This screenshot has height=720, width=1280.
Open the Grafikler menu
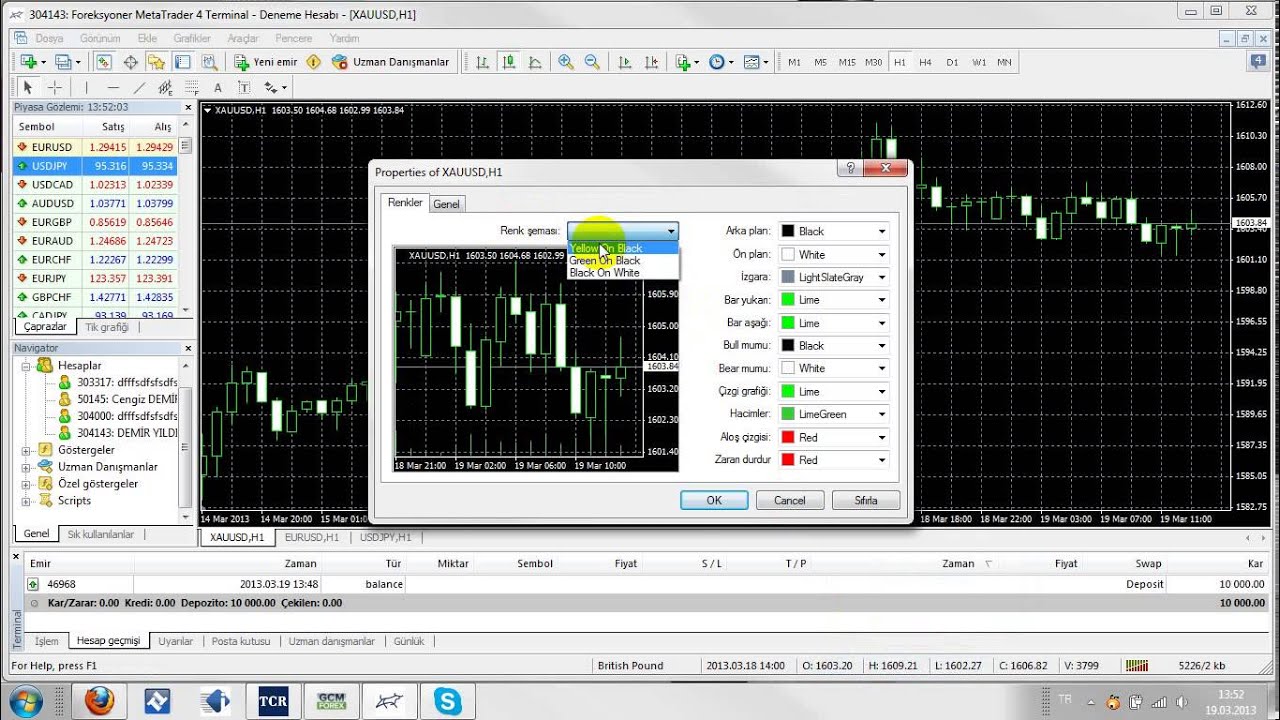pyautogui.click(x=192, y=38)
